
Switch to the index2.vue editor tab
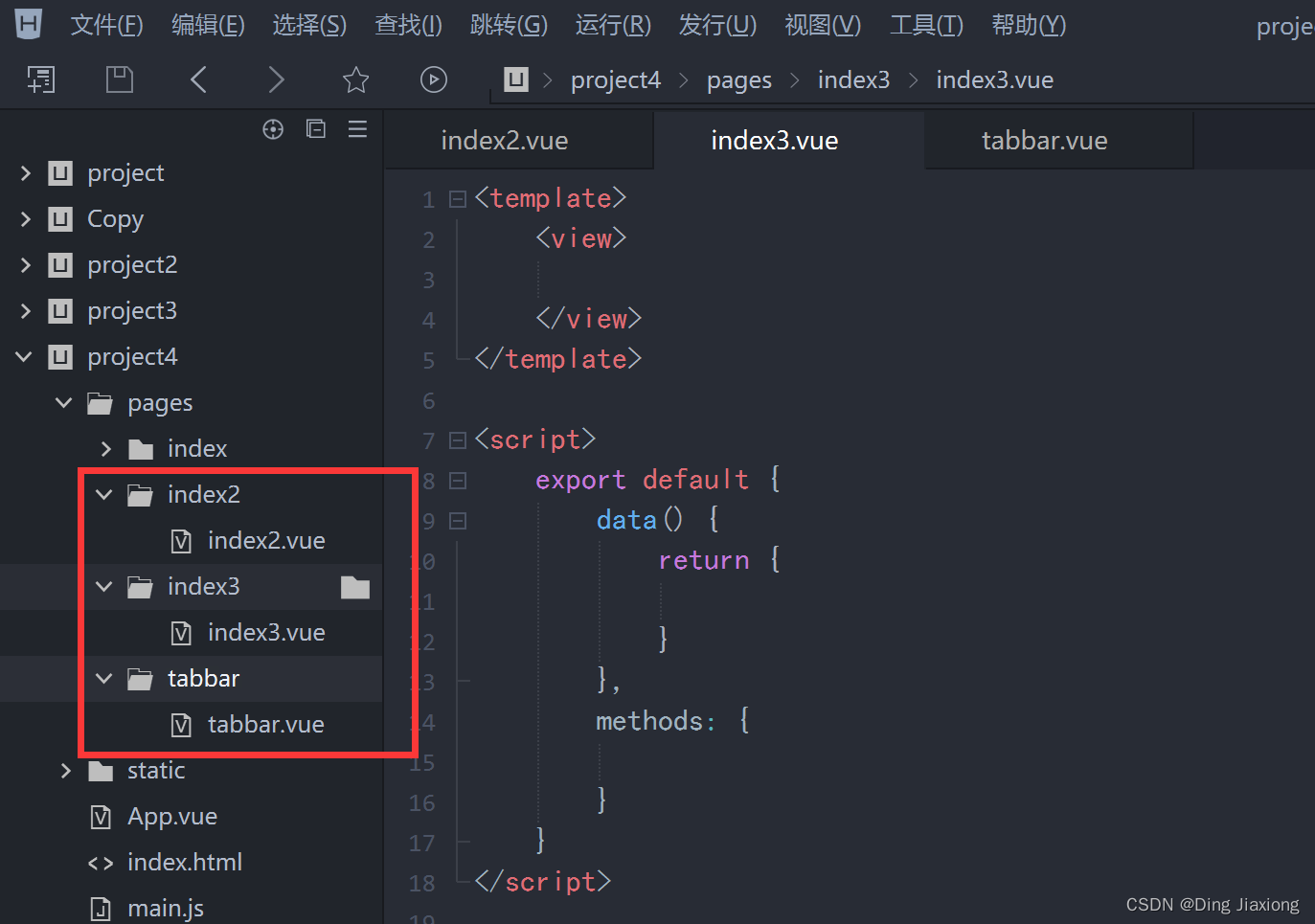[x=518, y=141]
